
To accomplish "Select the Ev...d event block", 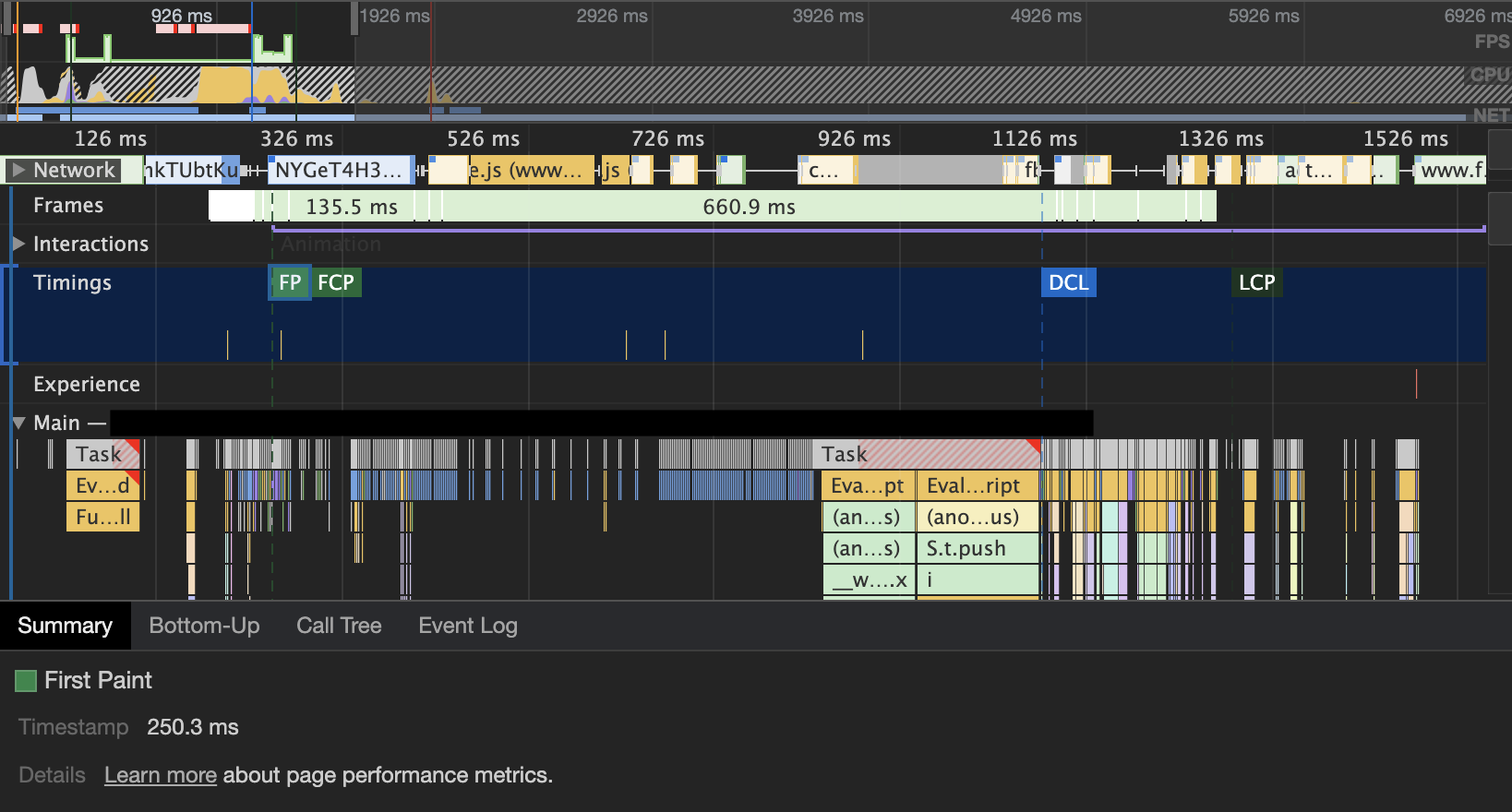I will (102, 485).
